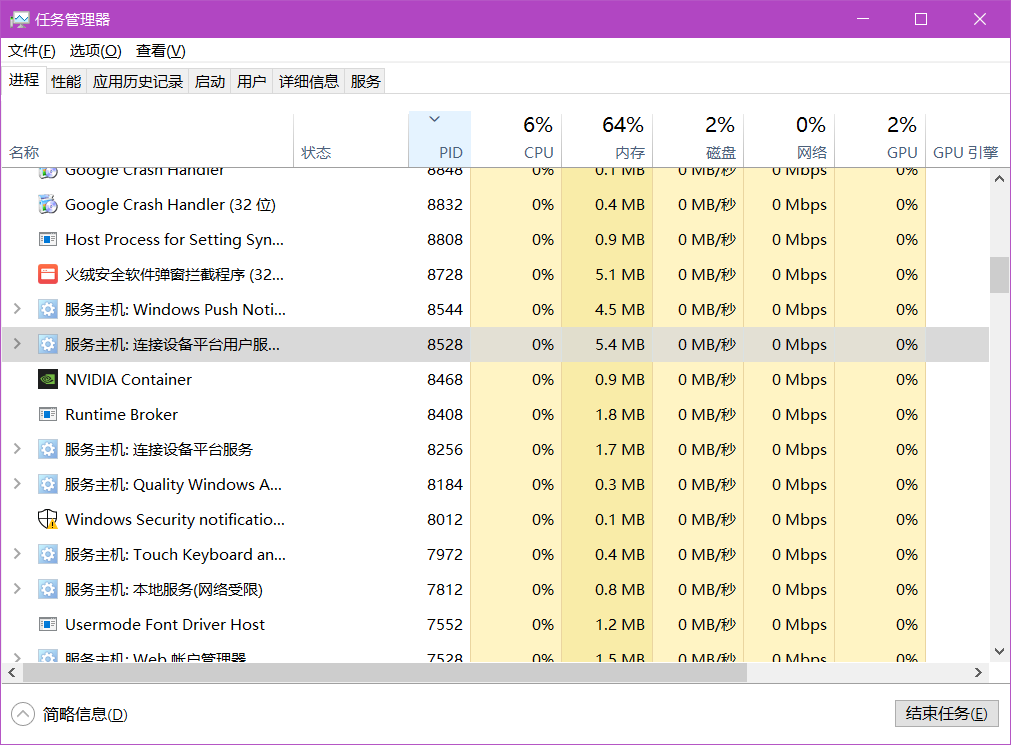Image resolution: width=1011 pixels, height=745 pixels.
Task: Sort by the 网络 column header
Action: pos(789,140)
